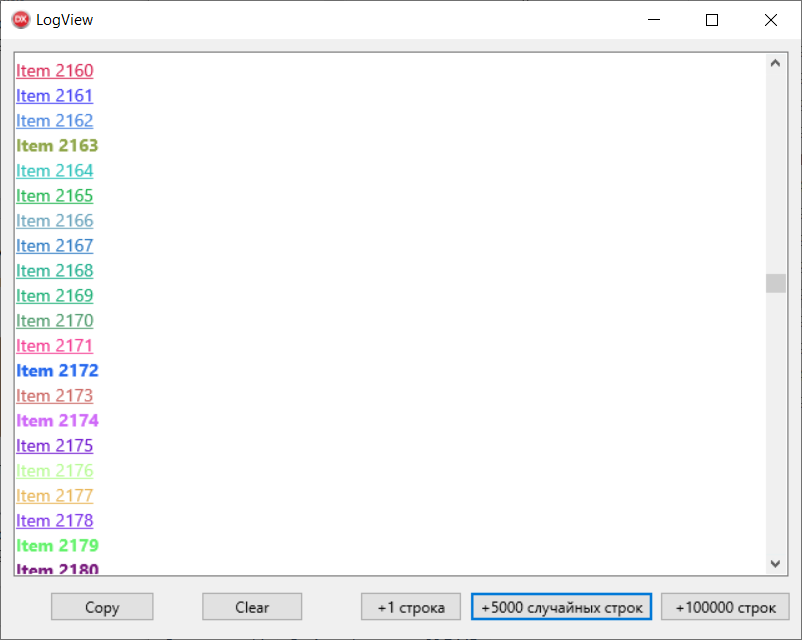
Task: Minimize the LogView window
Action: 654,20
